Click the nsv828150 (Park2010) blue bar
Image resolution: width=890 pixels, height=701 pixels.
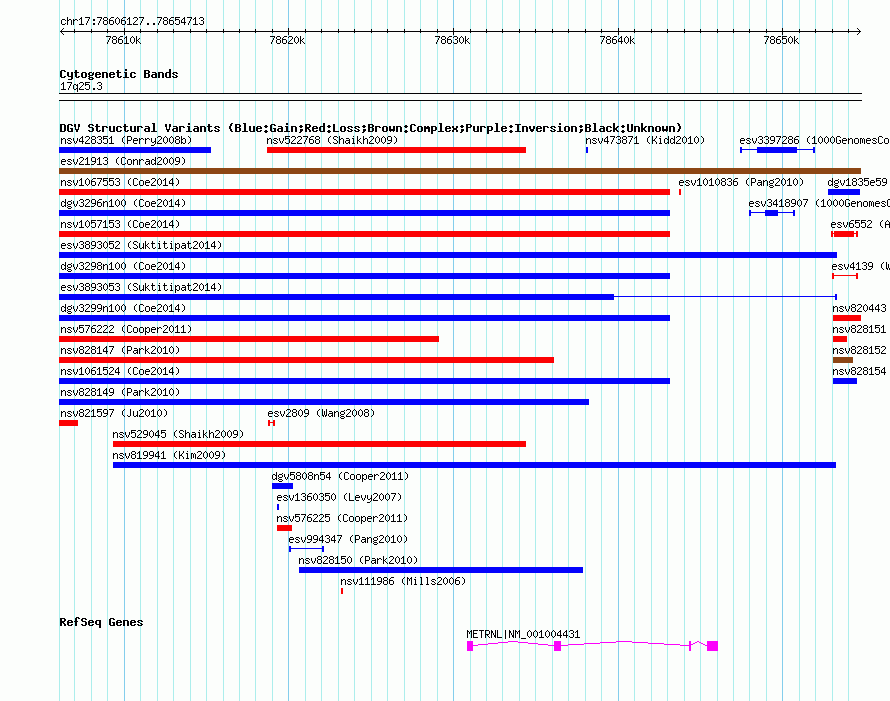point(440,570)
